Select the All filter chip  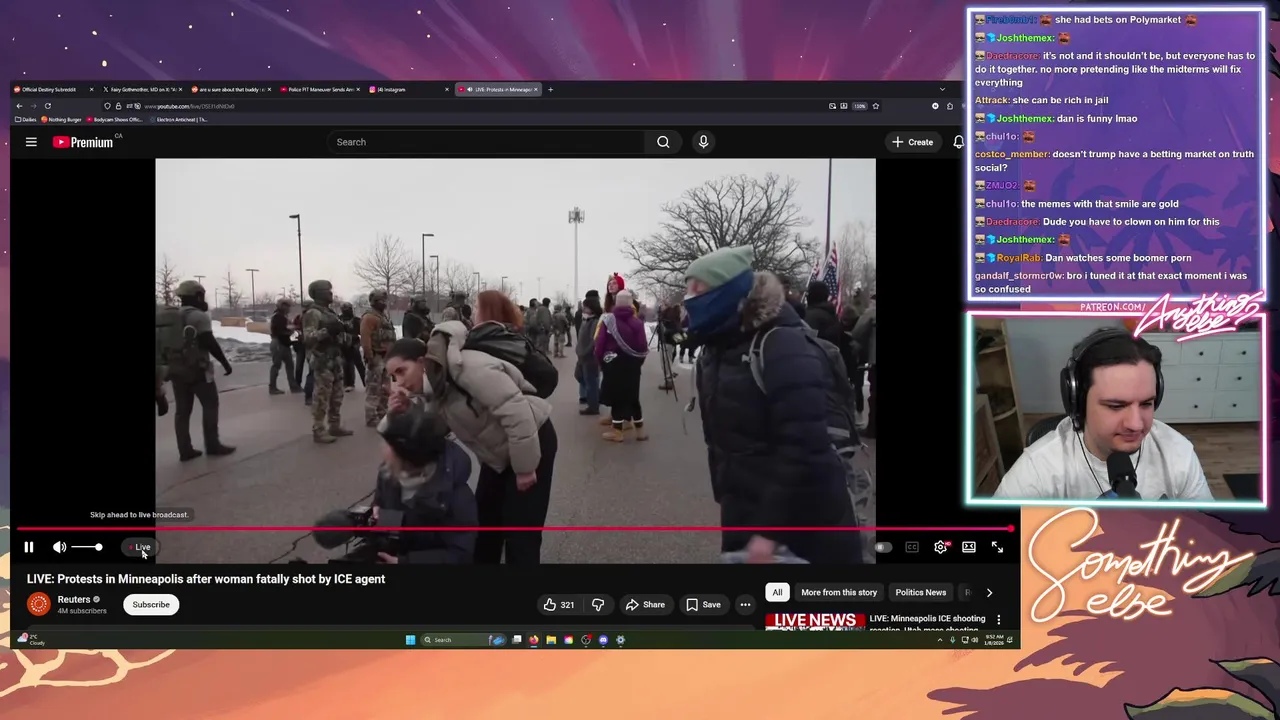point(777,592)
